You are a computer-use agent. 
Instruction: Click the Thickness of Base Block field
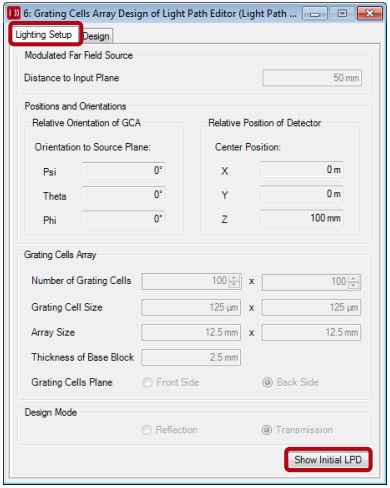pos(191,357)
